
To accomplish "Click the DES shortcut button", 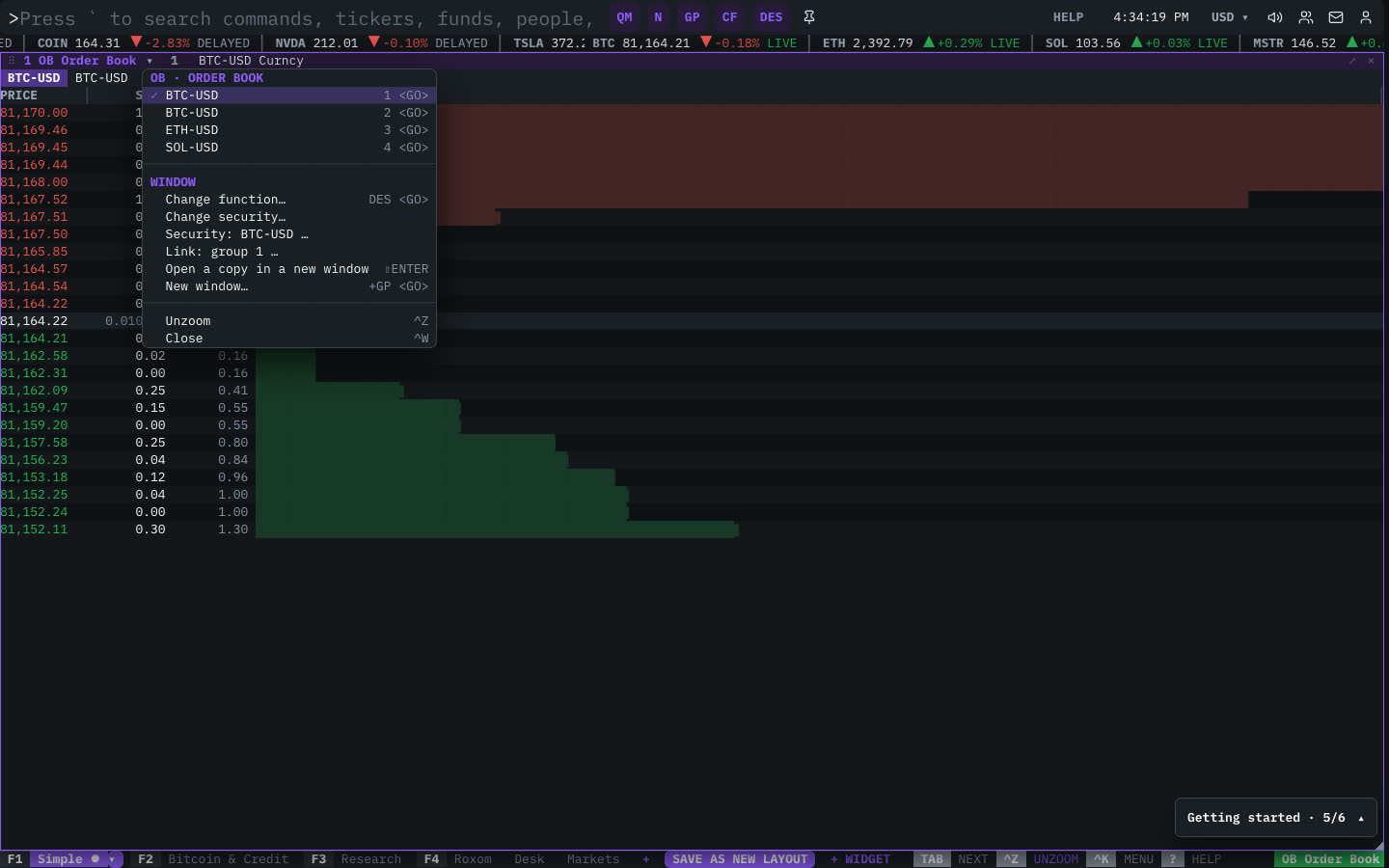I will click(771, 17).
